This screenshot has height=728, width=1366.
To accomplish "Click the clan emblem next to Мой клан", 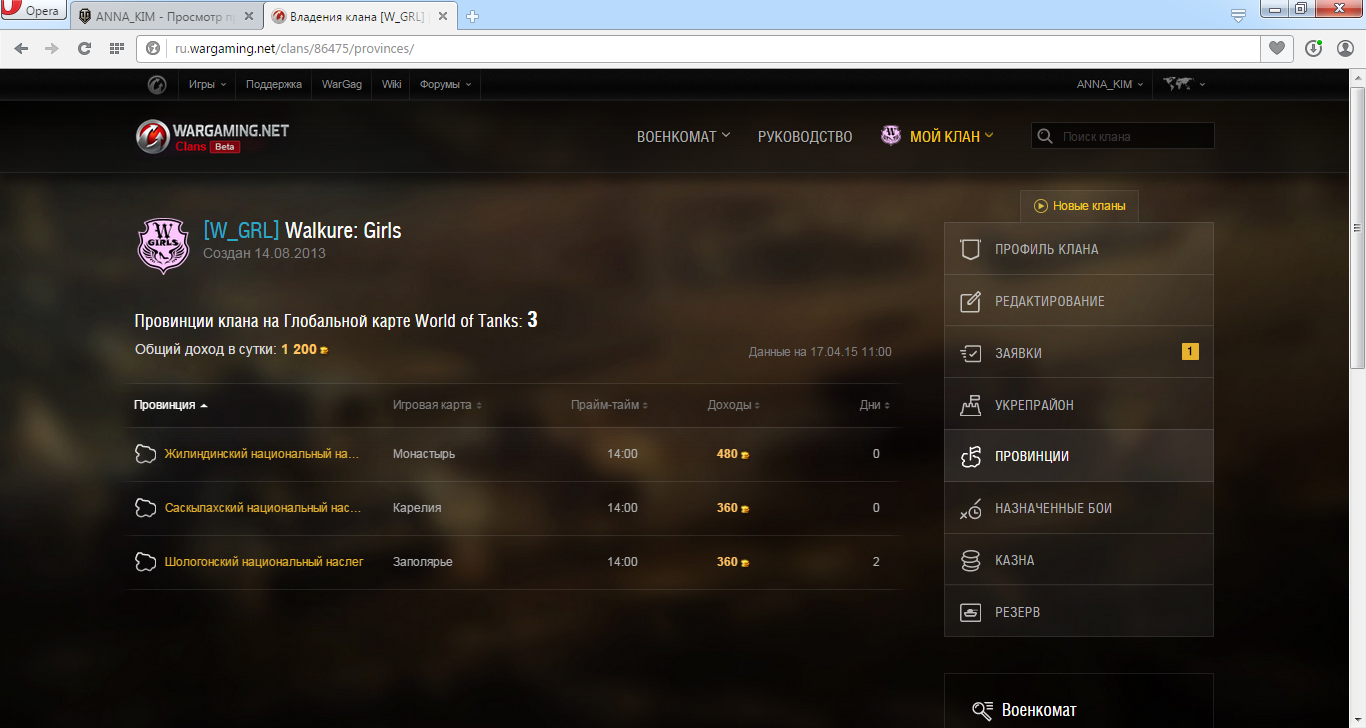I will (x=890, y=135).
